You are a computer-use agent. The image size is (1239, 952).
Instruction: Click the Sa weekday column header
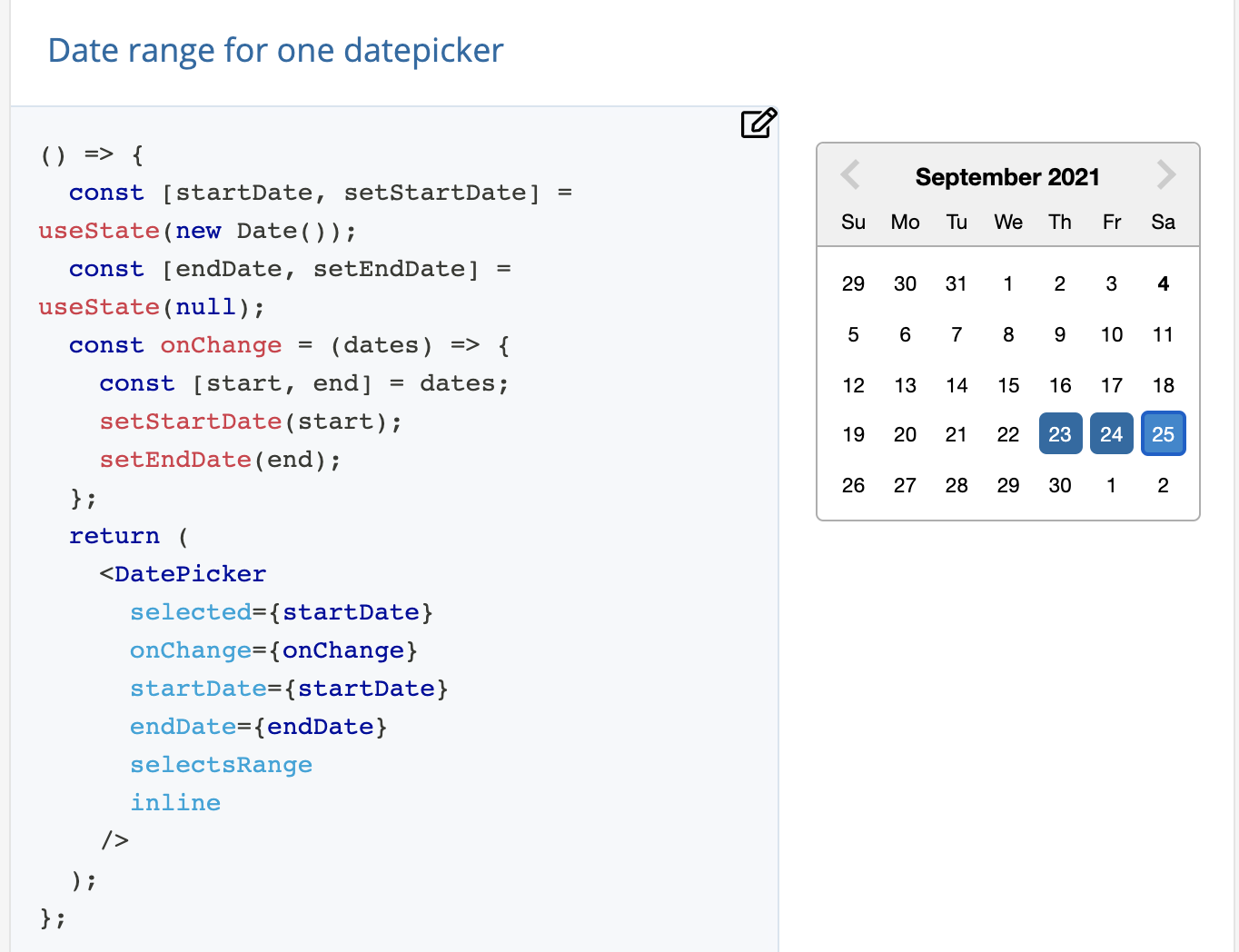pos(1163,222)
